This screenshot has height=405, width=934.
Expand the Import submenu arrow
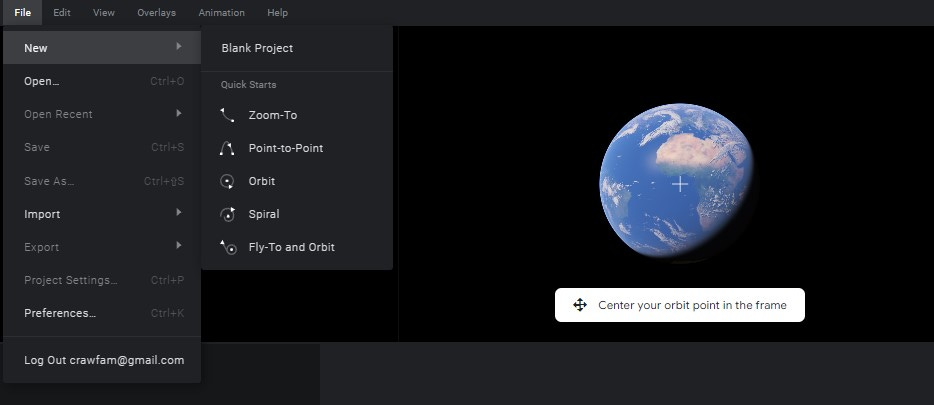179,212
